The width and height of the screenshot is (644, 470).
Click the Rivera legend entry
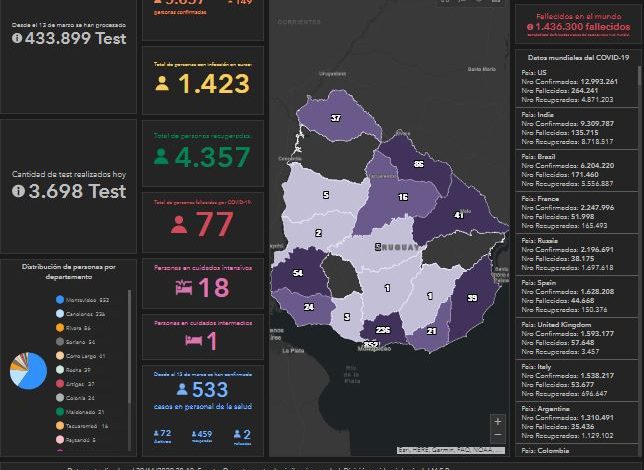pos(75,328)
